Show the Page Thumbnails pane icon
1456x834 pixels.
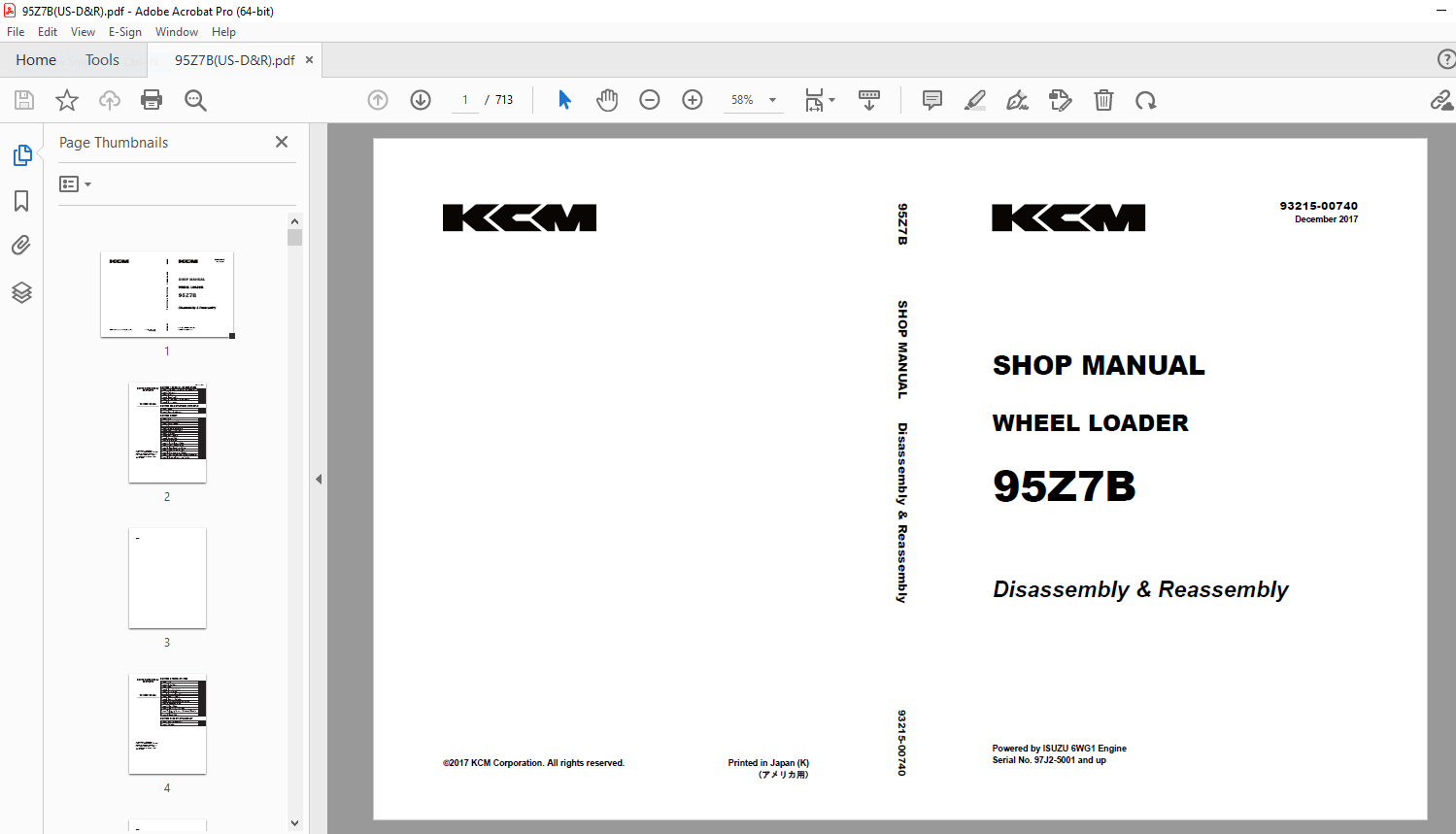(x=21, y=155)
